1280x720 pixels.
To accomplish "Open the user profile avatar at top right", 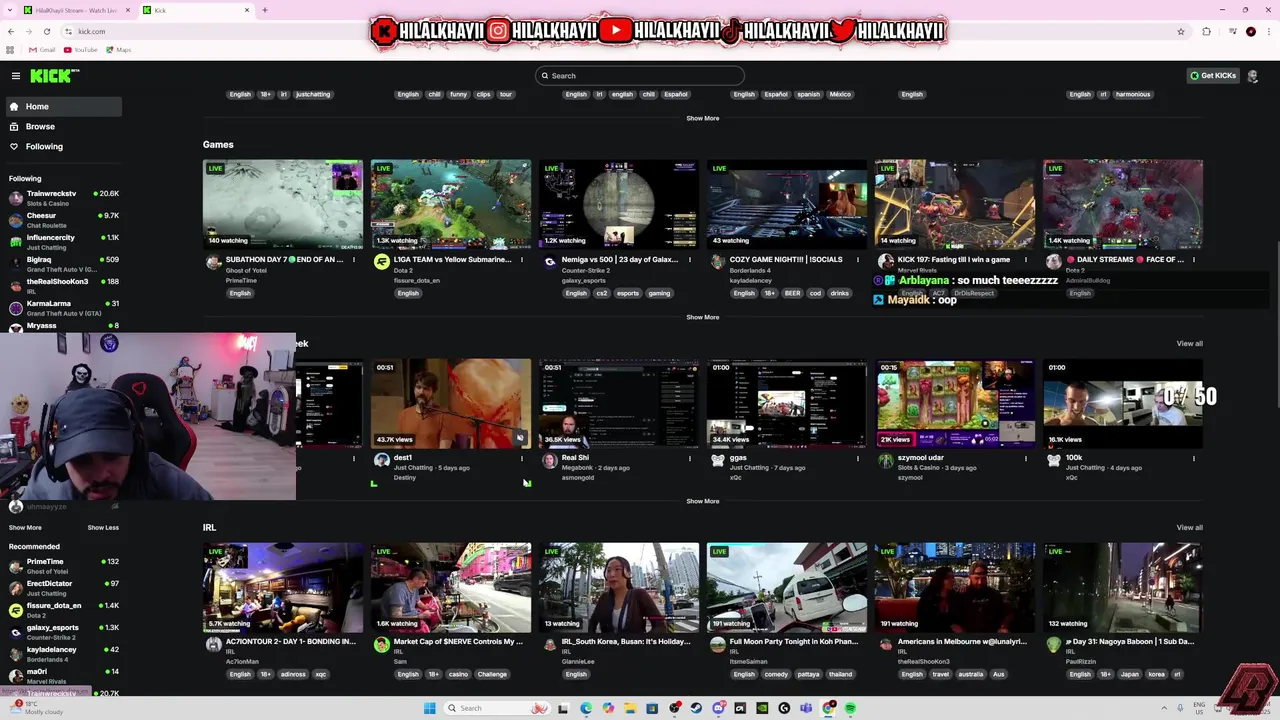I will point(1253,76).
